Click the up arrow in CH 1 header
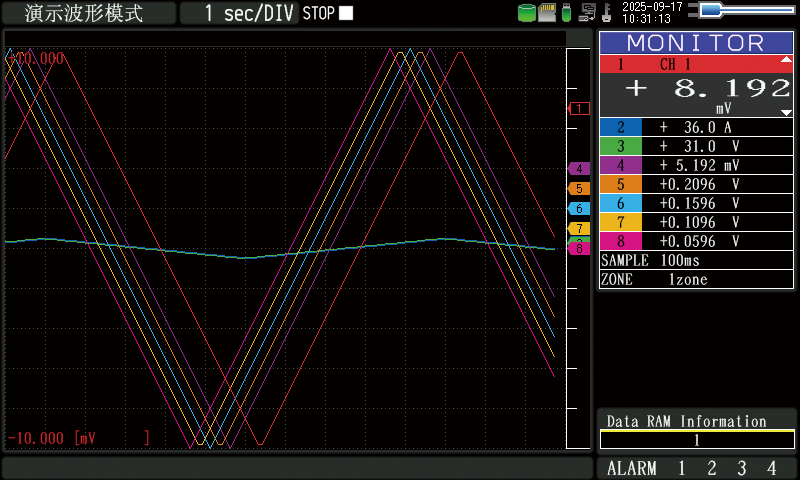This screenshot has width=800, height=480. coord(786,60)
